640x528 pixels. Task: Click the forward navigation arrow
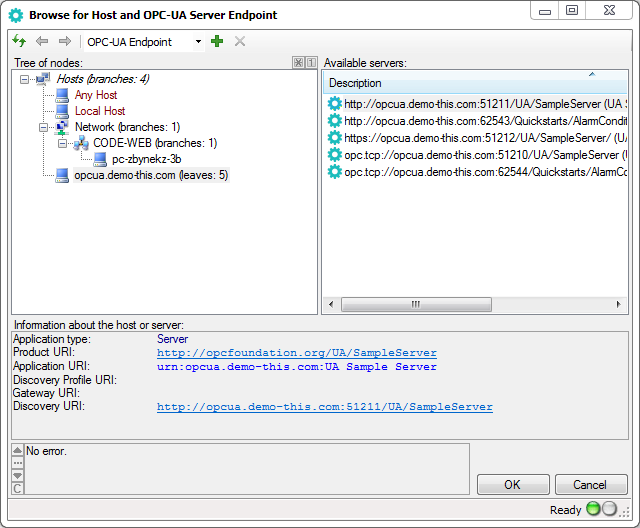point(64,41)
